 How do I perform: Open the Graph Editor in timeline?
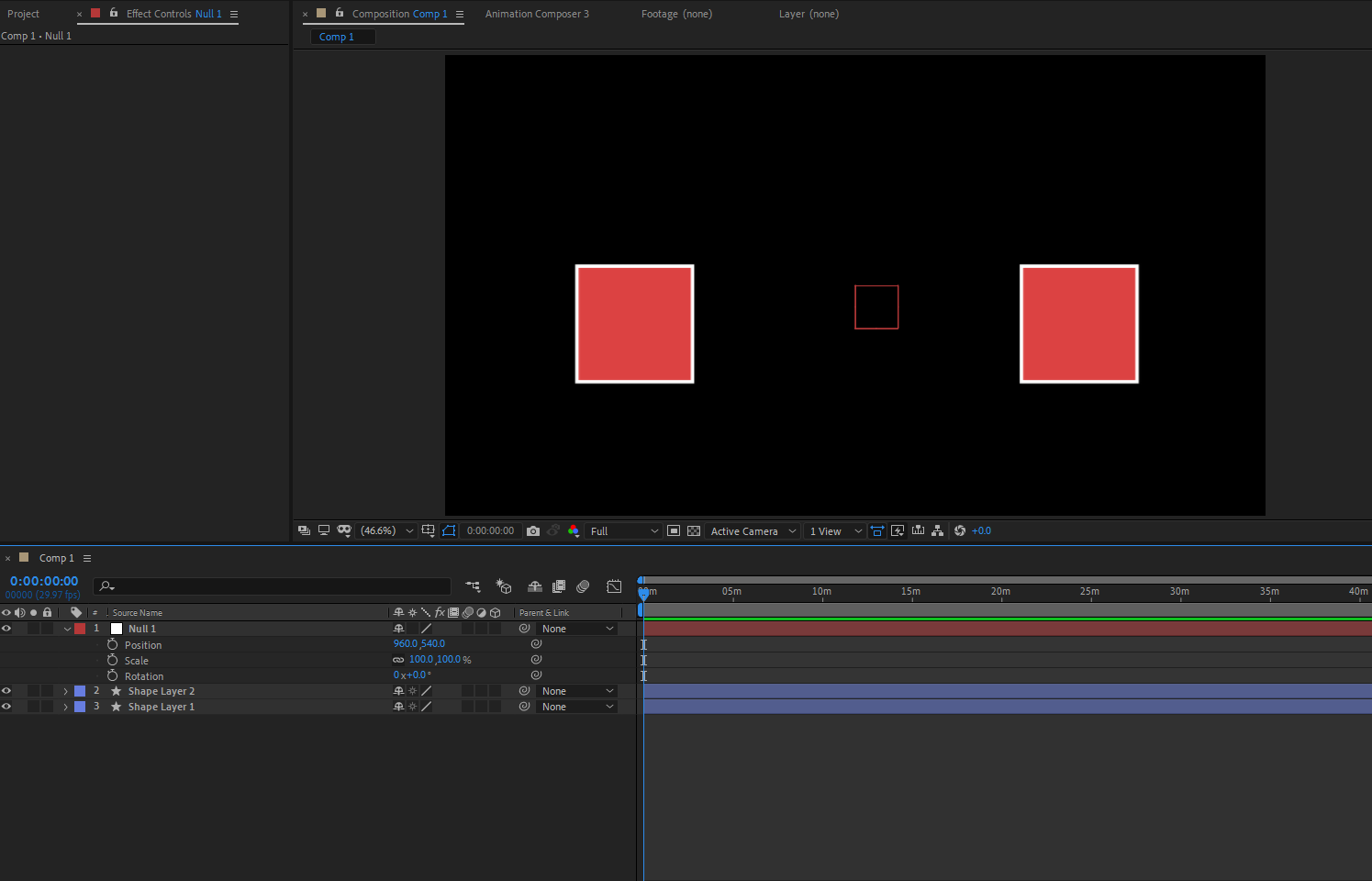pyautogui.click(x=614, y=586)
